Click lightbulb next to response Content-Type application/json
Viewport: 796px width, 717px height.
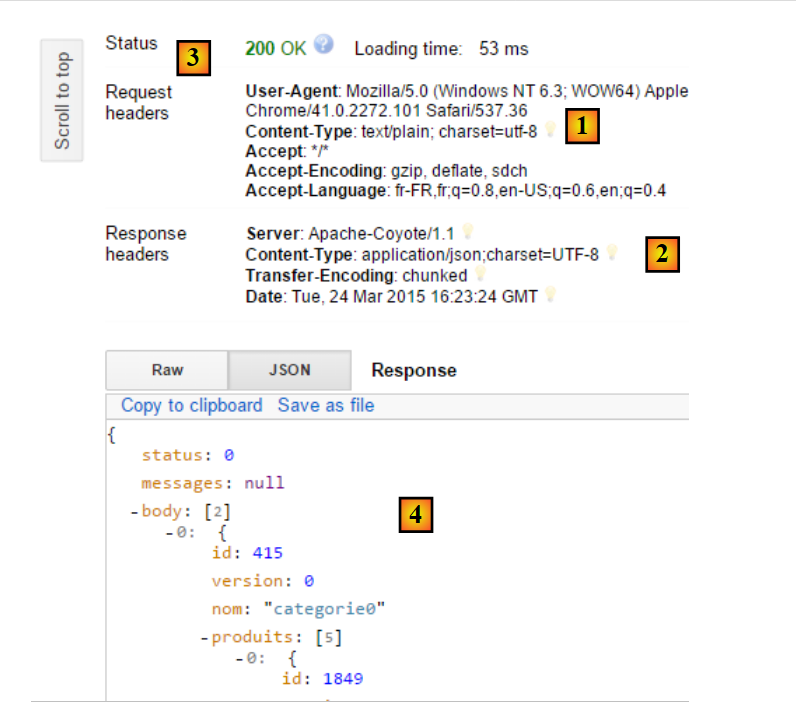(x=612, y=254)
